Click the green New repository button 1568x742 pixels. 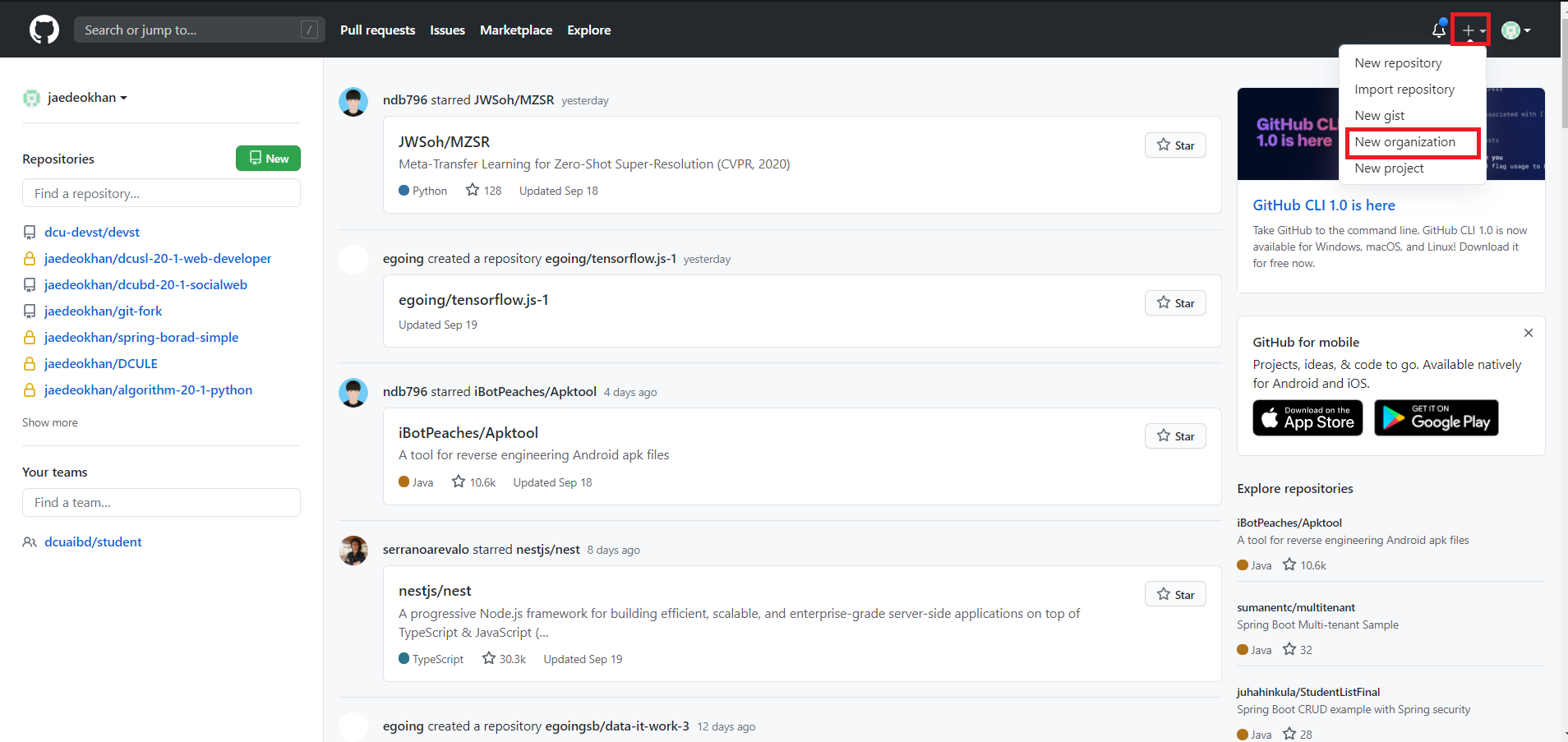(268, 159)
